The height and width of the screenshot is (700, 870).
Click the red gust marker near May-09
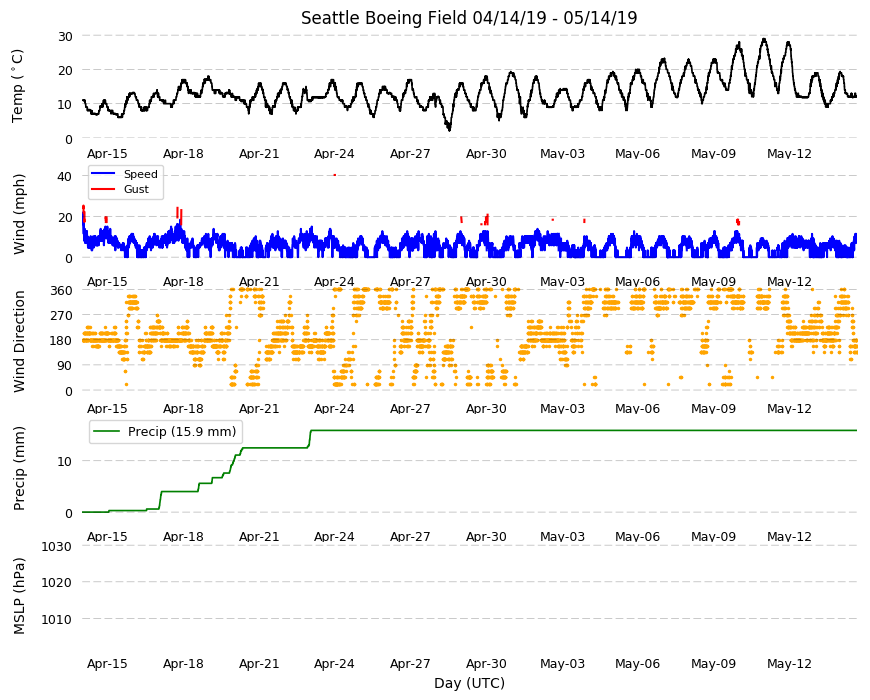[x=738, y=222]
